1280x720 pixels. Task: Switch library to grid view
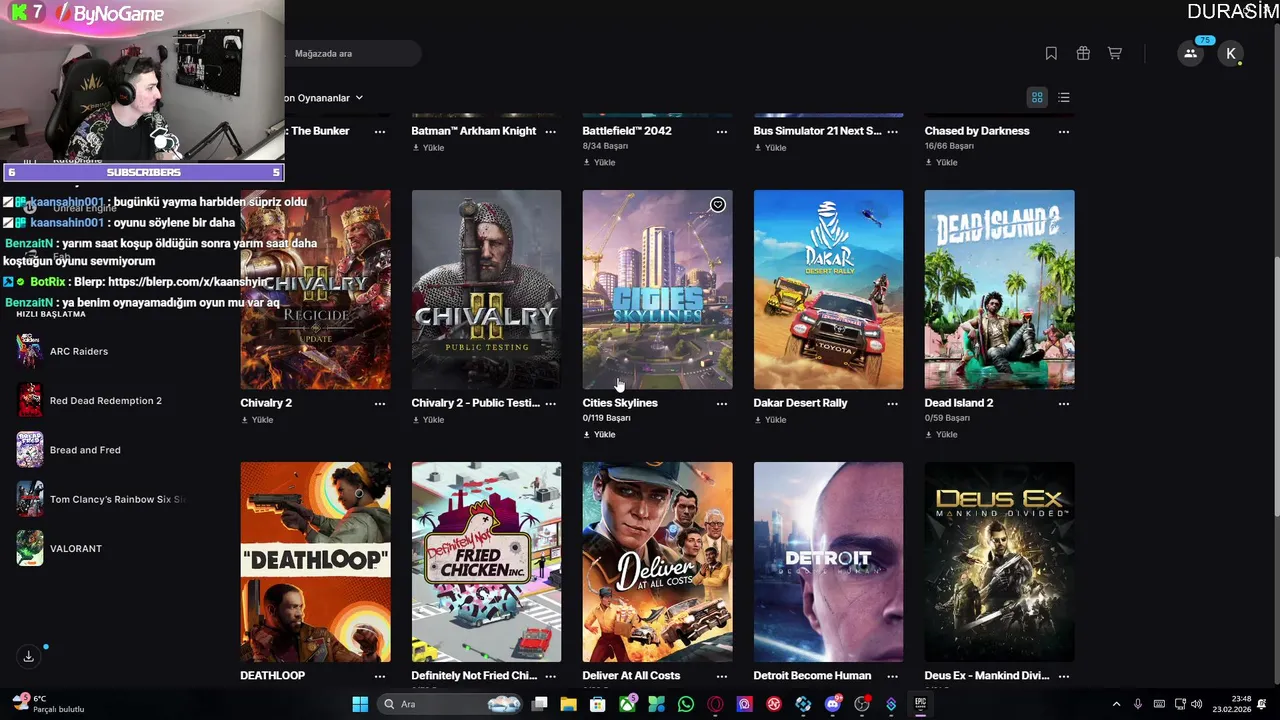click(x=1037, y=97)
